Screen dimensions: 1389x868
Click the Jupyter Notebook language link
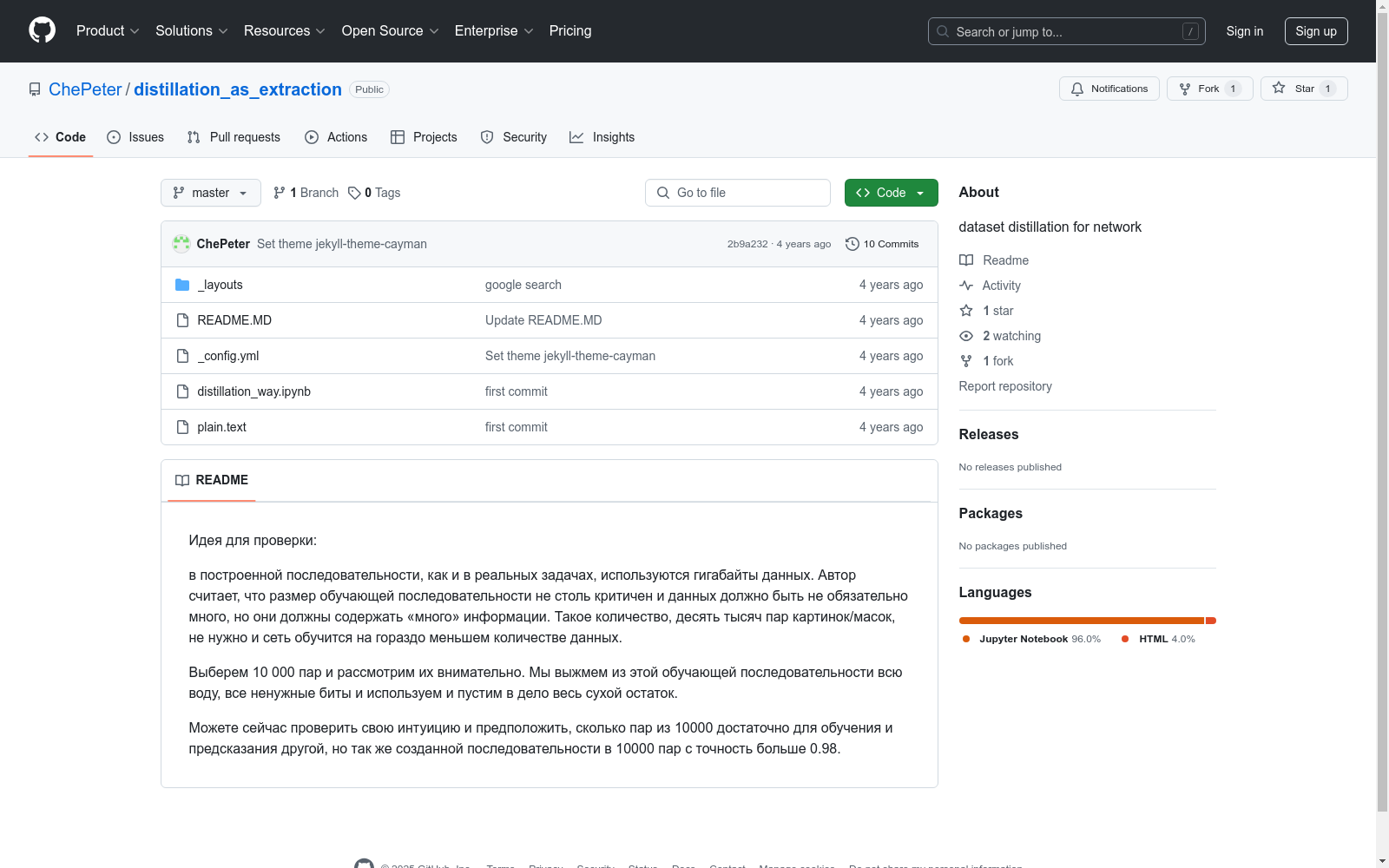click(x=1032, y=639)
